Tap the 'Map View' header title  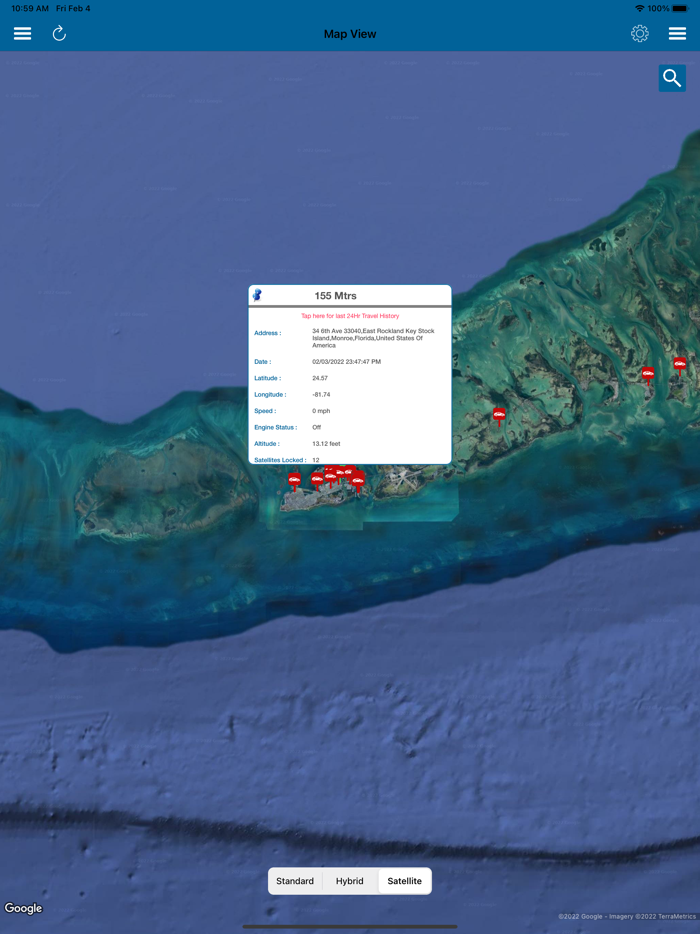click(x=350, y=34)
